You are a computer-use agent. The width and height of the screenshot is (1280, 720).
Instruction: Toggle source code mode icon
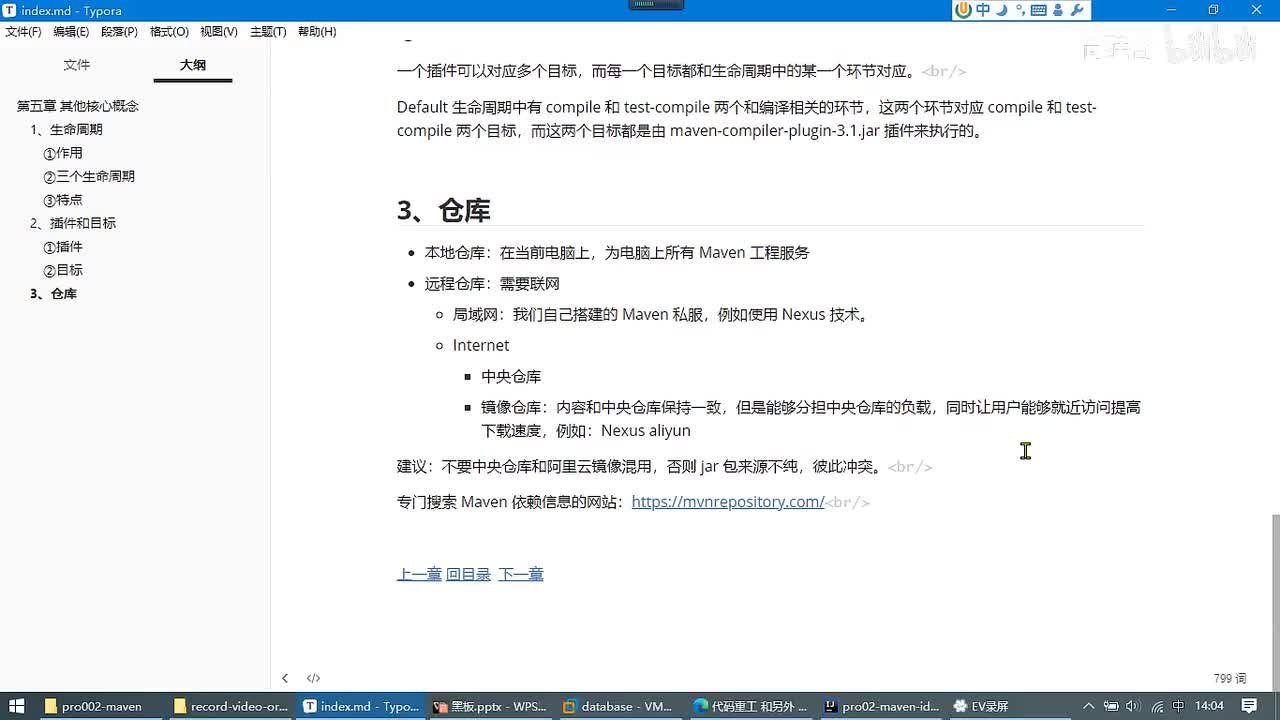pos(313,678)
